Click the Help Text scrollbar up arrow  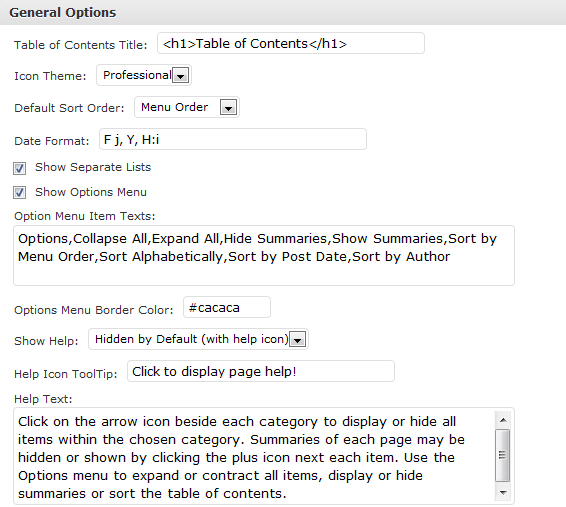503,420
